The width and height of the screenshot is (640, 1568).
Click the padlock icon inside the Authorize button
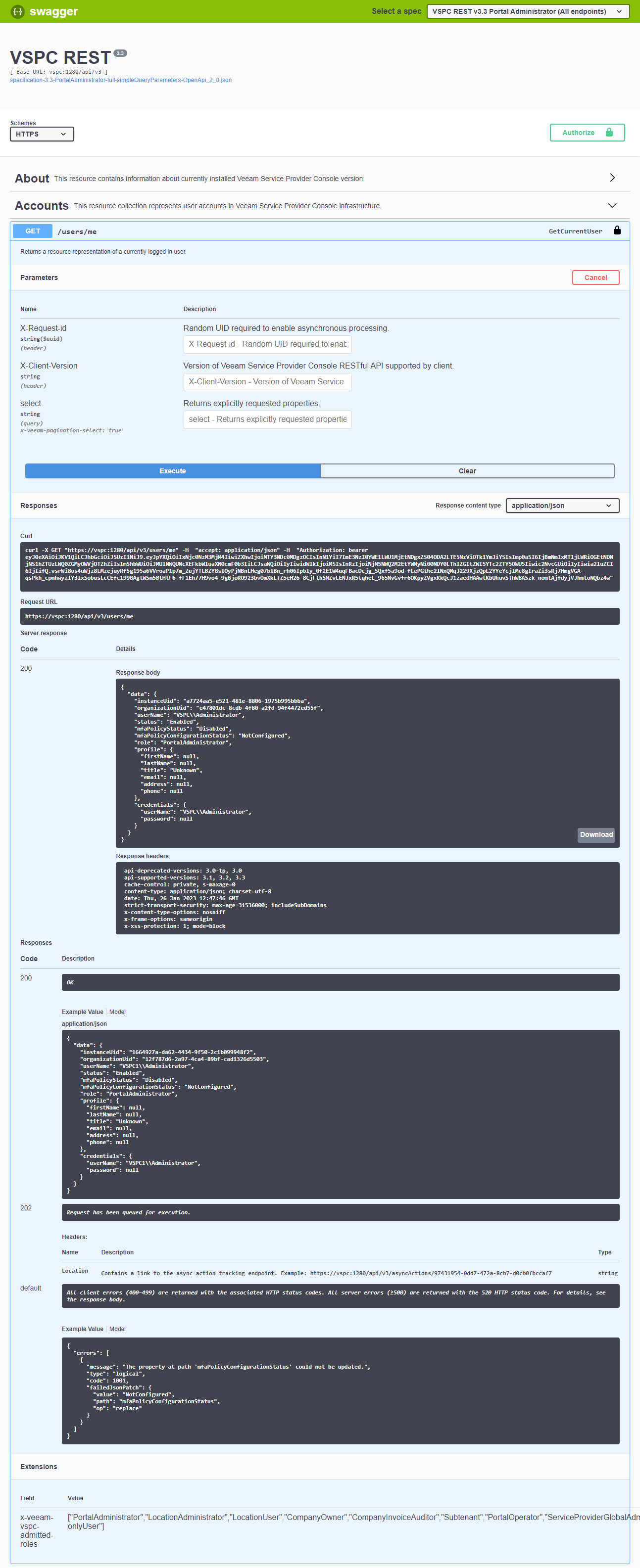[x=609, y=132]
